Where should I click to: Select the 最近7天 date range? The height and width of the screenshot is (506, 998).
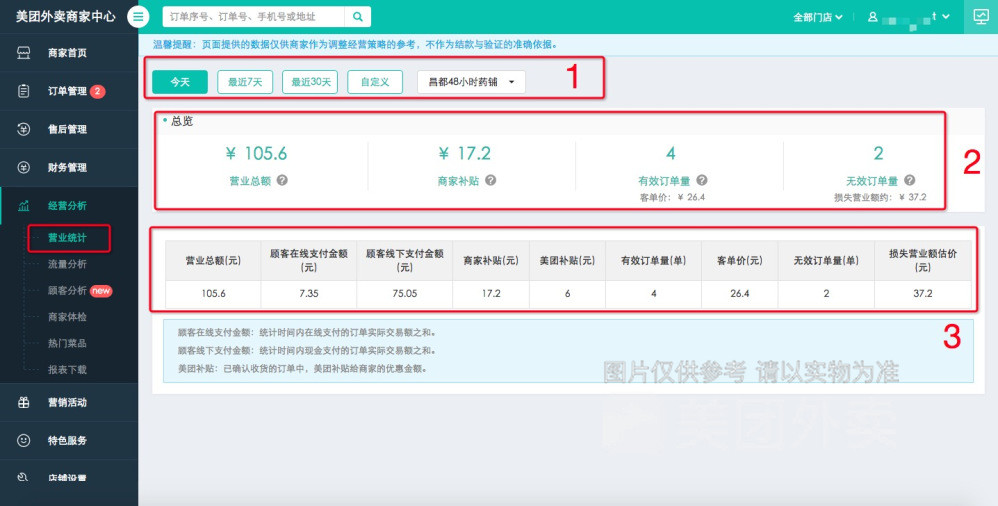(x=245, y=82)
